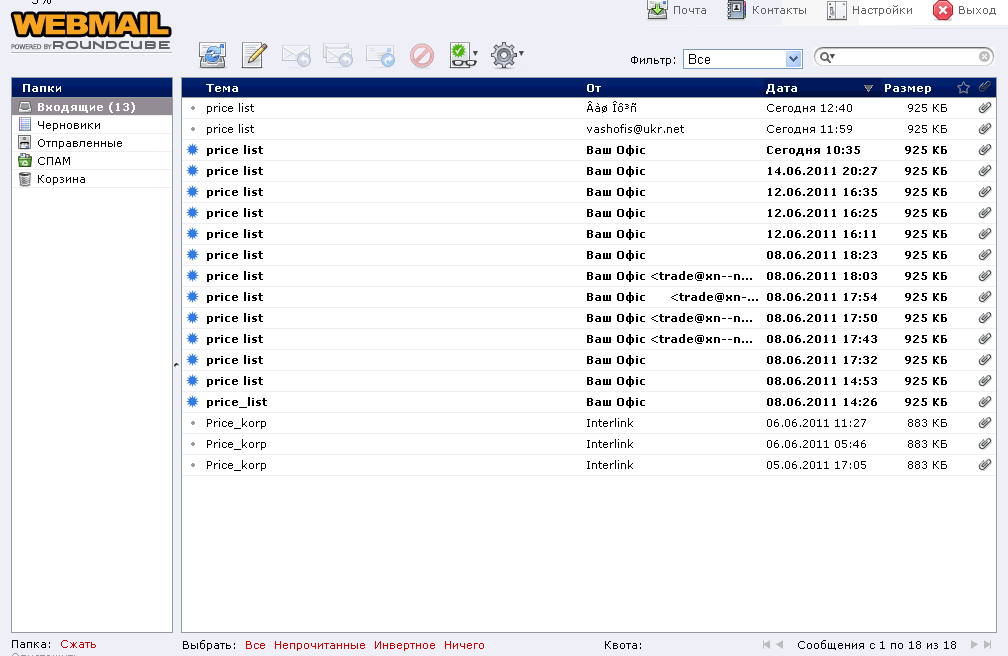Click the reply to sender envelope icon

click(x=296, y=56)
